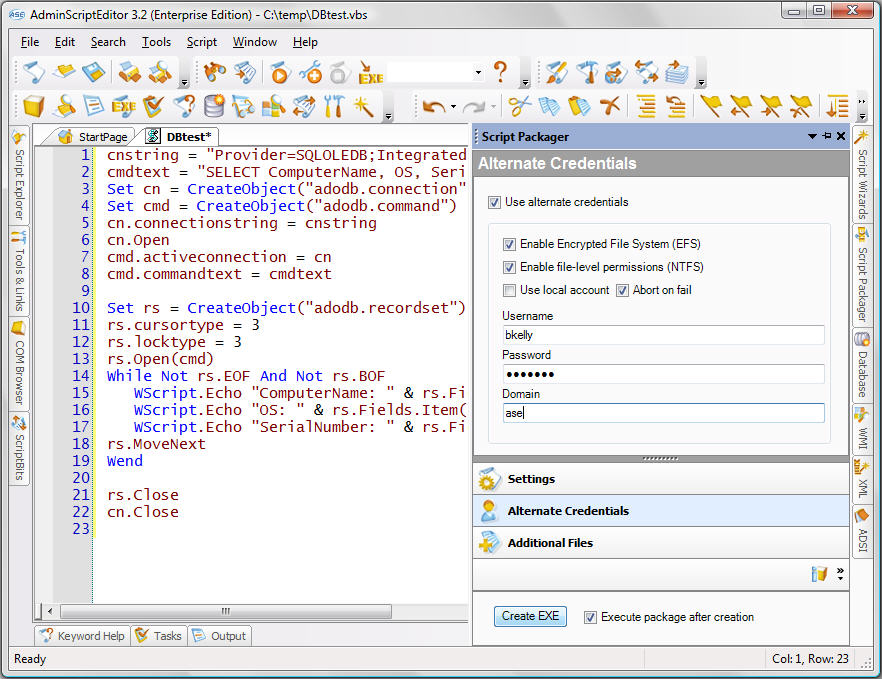Uncheck Use alternate credentials
Image resolution: width=882 pixels, height=679 pixels.
pyautogui.click(x=494, y=203)
